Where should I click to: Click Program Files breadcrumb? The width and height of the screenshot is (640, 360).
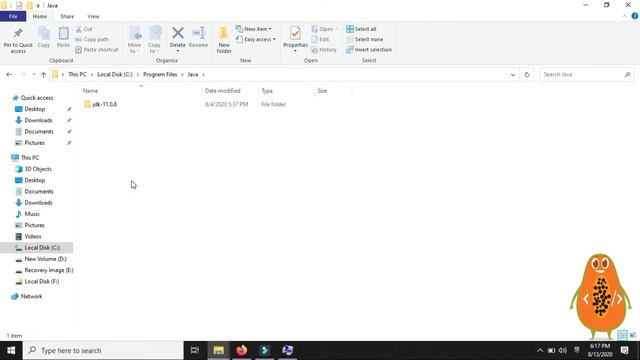coord(160,75)
